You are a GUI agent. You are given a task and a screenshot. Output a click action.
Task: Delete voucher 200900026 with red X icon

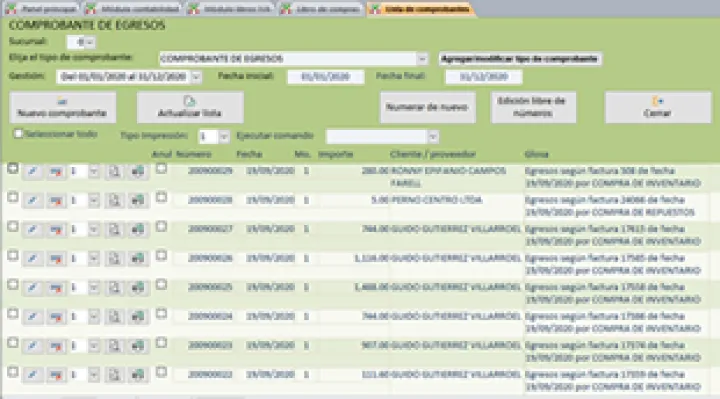coord(56,259)
